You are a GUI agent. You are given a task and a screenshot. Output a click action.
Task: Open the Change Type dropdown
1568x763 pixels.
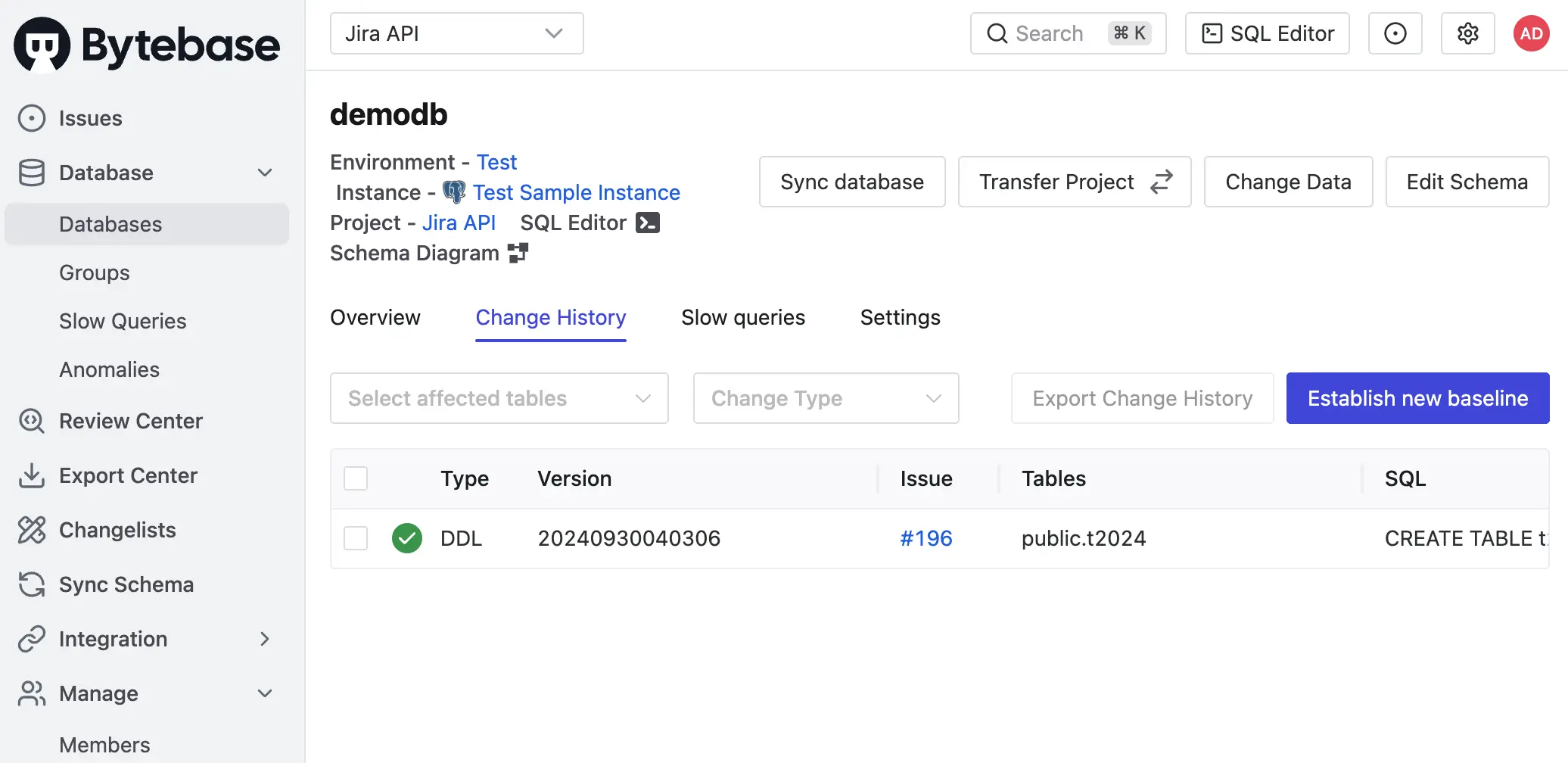click(826, 398)
